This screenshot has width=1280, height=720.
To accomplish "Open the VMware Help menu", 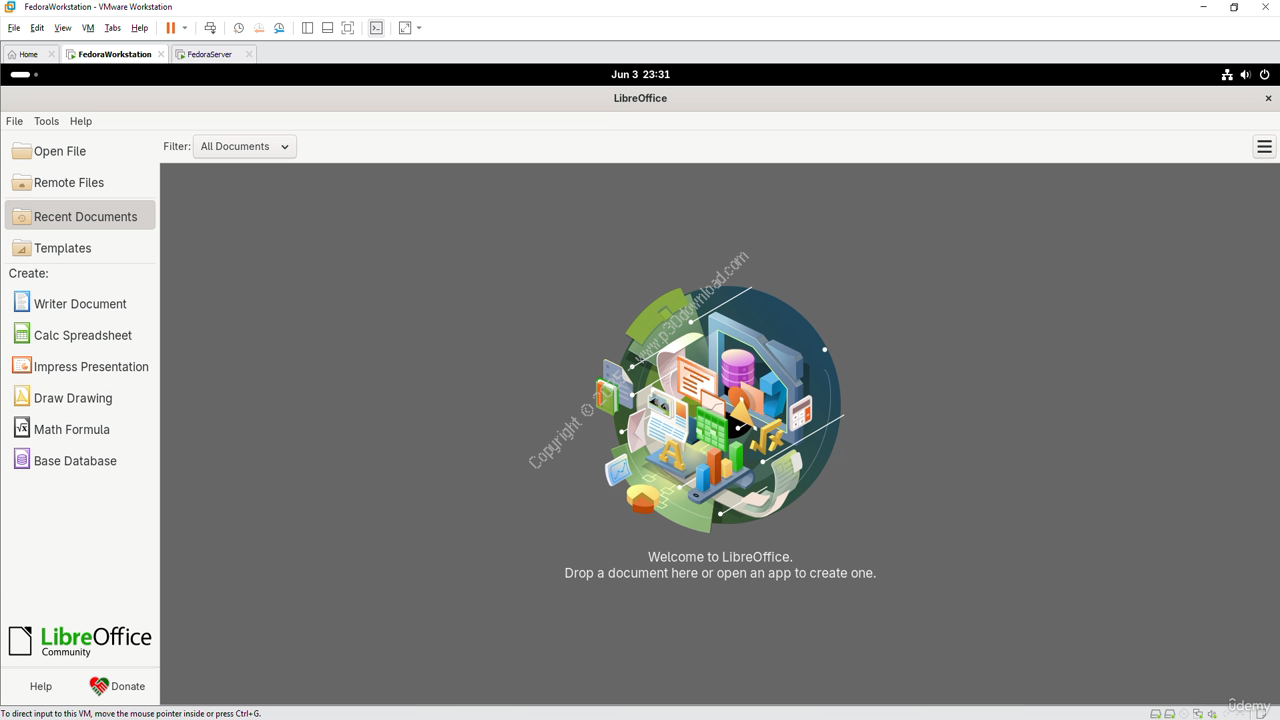I will pyautogui.click(x=140, y=28).
